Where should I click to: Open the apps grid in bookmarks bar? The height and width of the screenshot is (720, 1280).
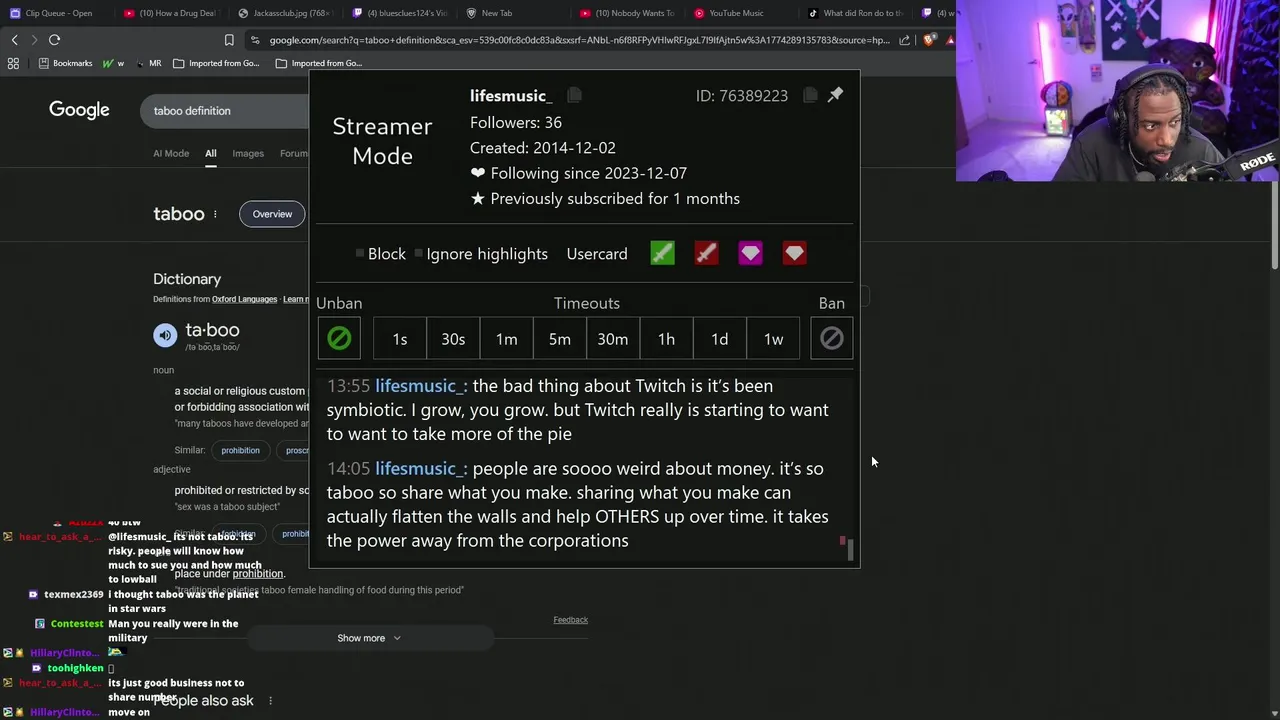[x=13, y=63]
